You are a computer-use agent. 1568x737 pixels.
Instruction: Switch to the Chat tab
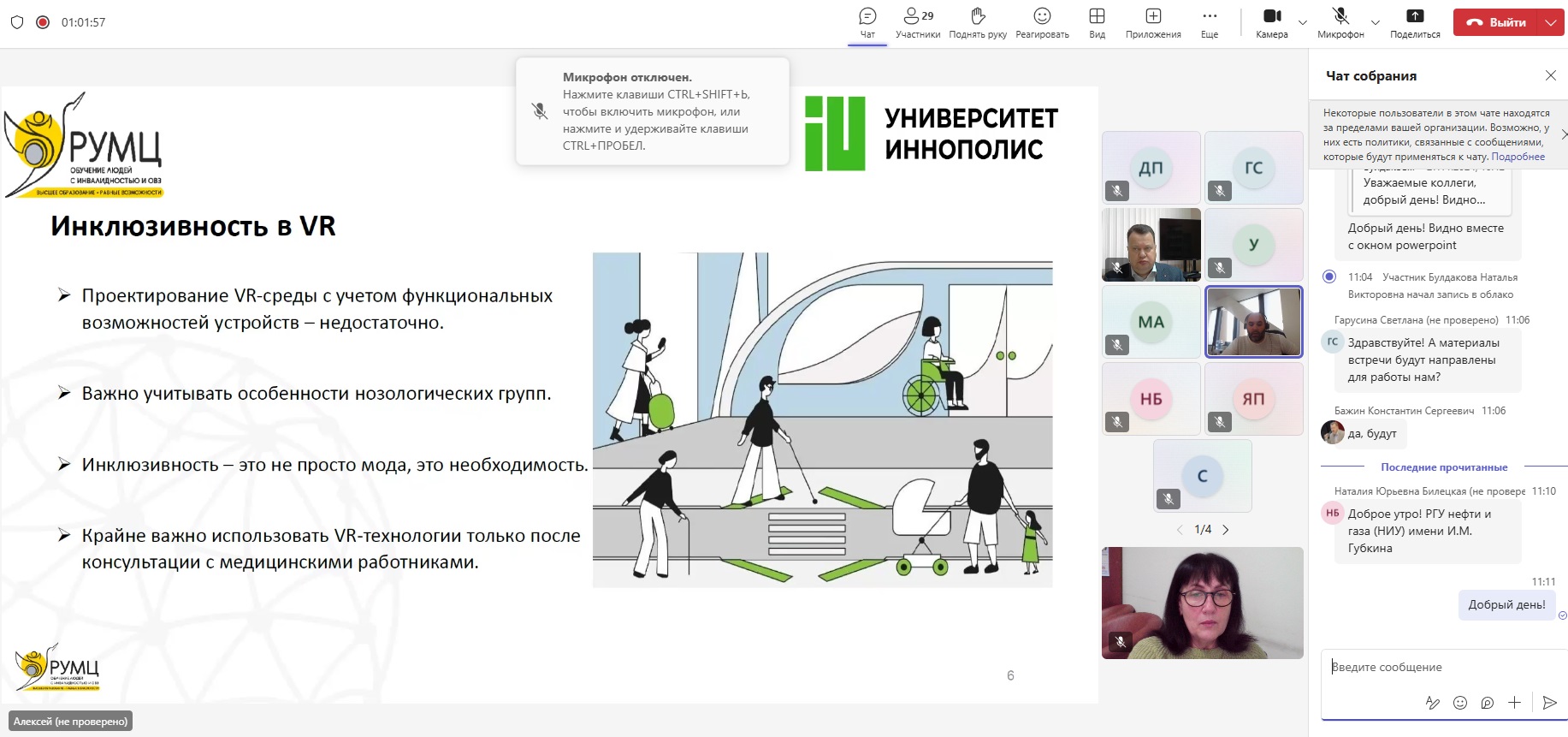(x=867, y=22)
